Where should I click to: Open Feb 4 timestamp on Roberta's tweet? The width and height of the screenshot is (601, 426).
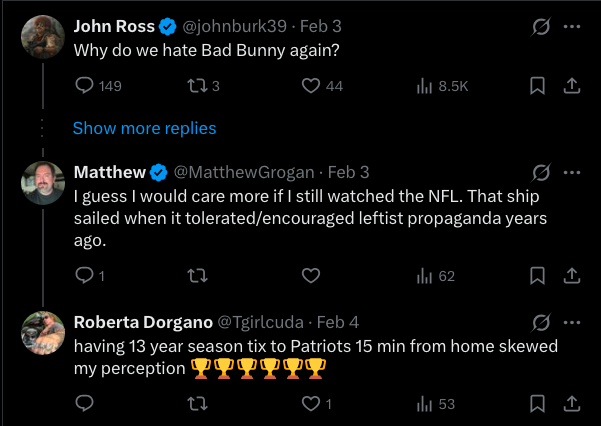pos(338,322)
